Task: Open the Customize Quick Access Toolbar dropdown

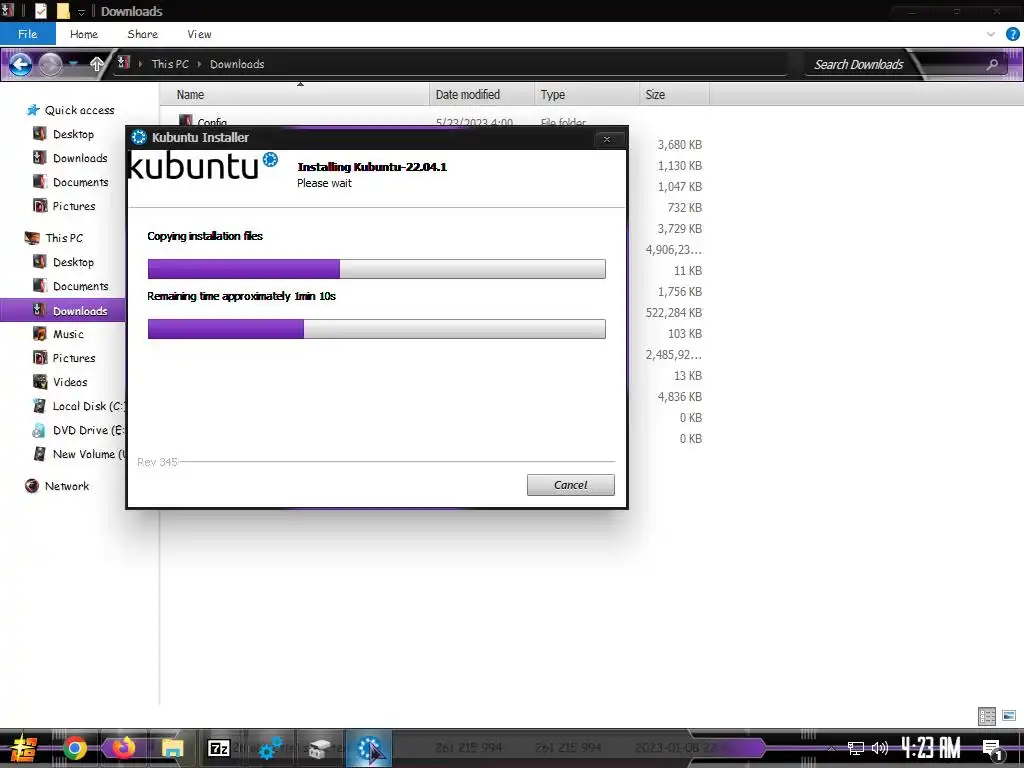Action: (82, 12)
